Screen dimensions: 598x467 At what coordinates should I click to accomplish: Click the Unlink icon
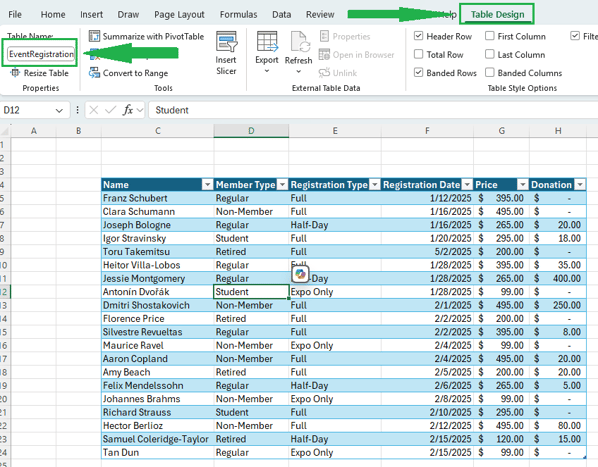324,72
